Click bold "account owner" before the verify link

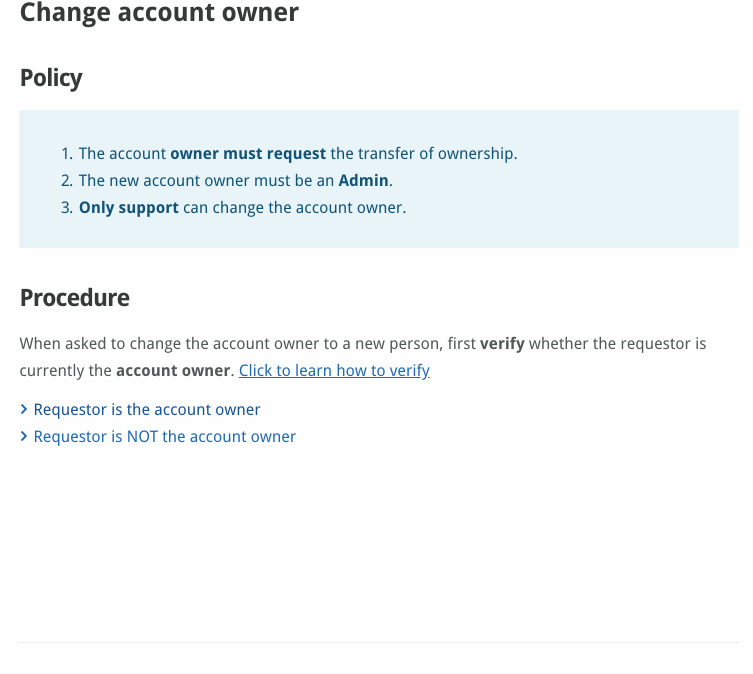(174, 370)
